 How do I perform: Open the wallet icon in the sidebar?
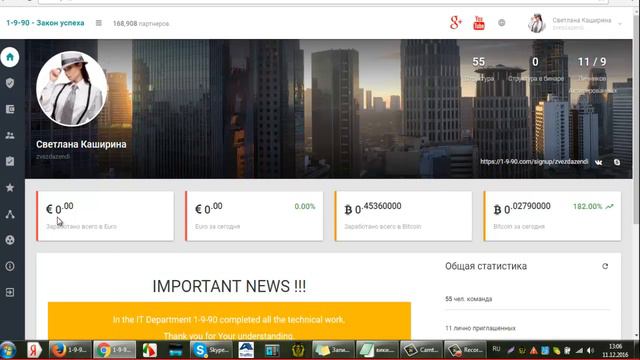click(x=10, y=109)
